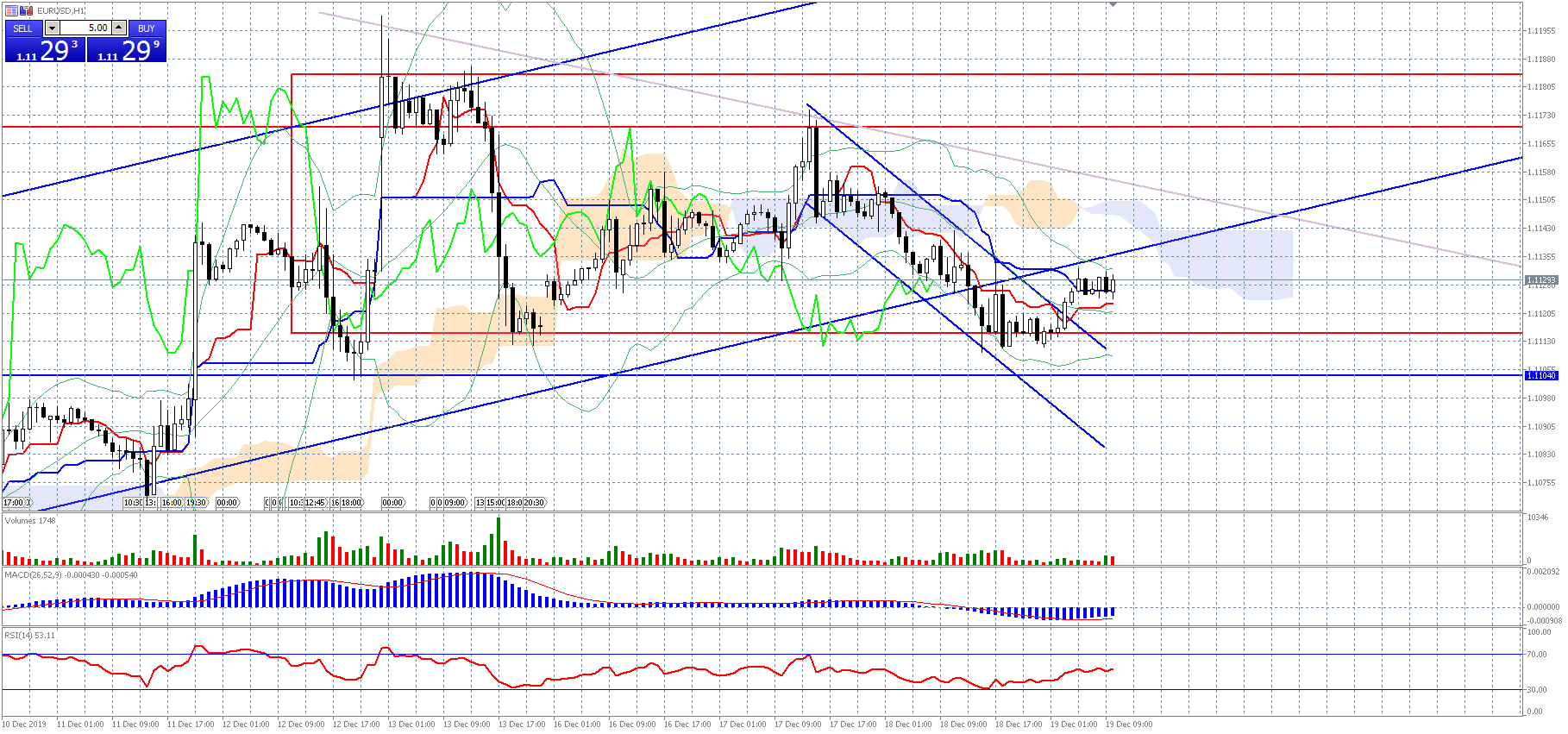The width and height of the screenshot is (1568, 734).
Task: Click the sell price 1.11 29 3
Action: click(46, 50)
